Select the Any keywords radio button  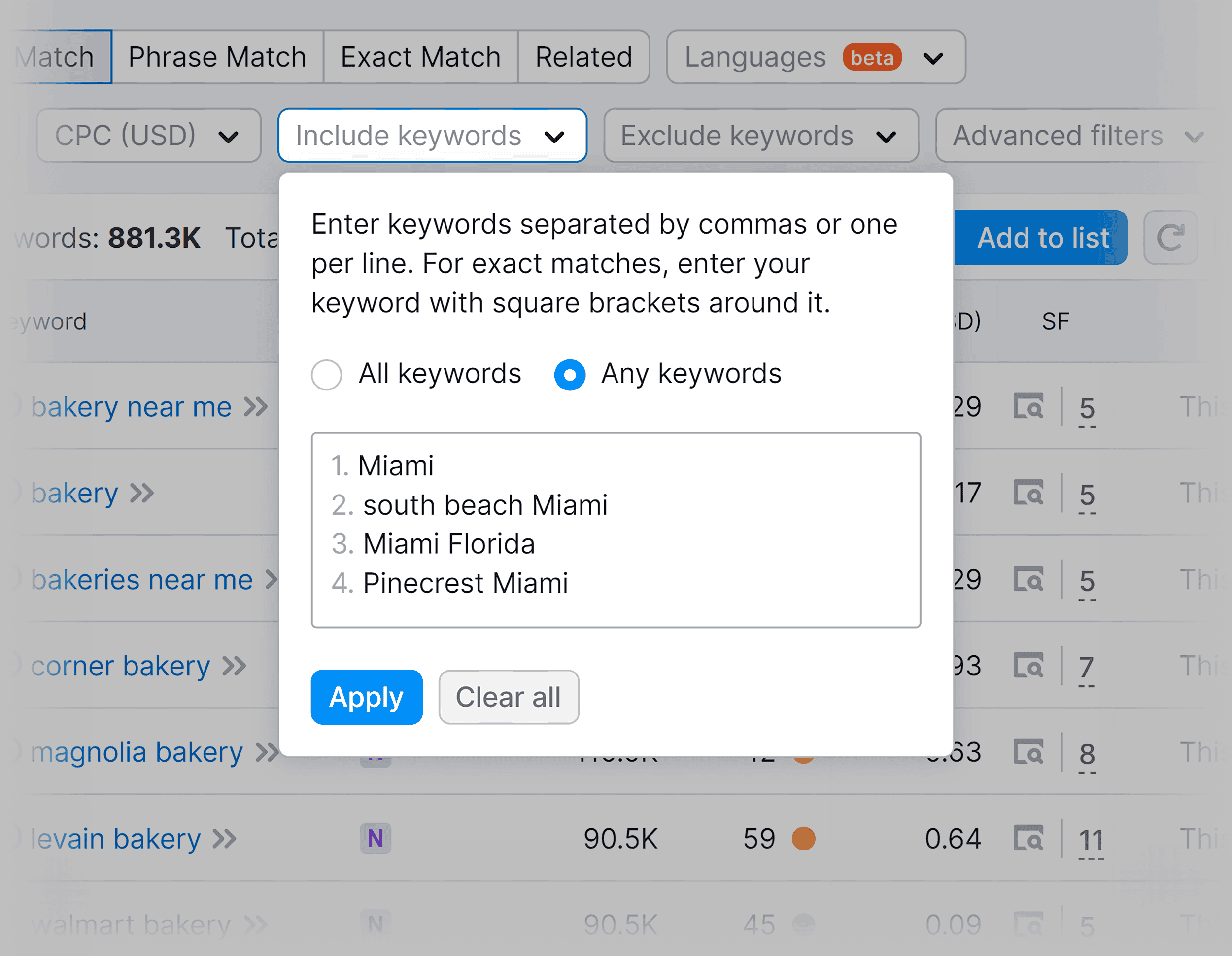pyautogui.click(x=569, y=374)
